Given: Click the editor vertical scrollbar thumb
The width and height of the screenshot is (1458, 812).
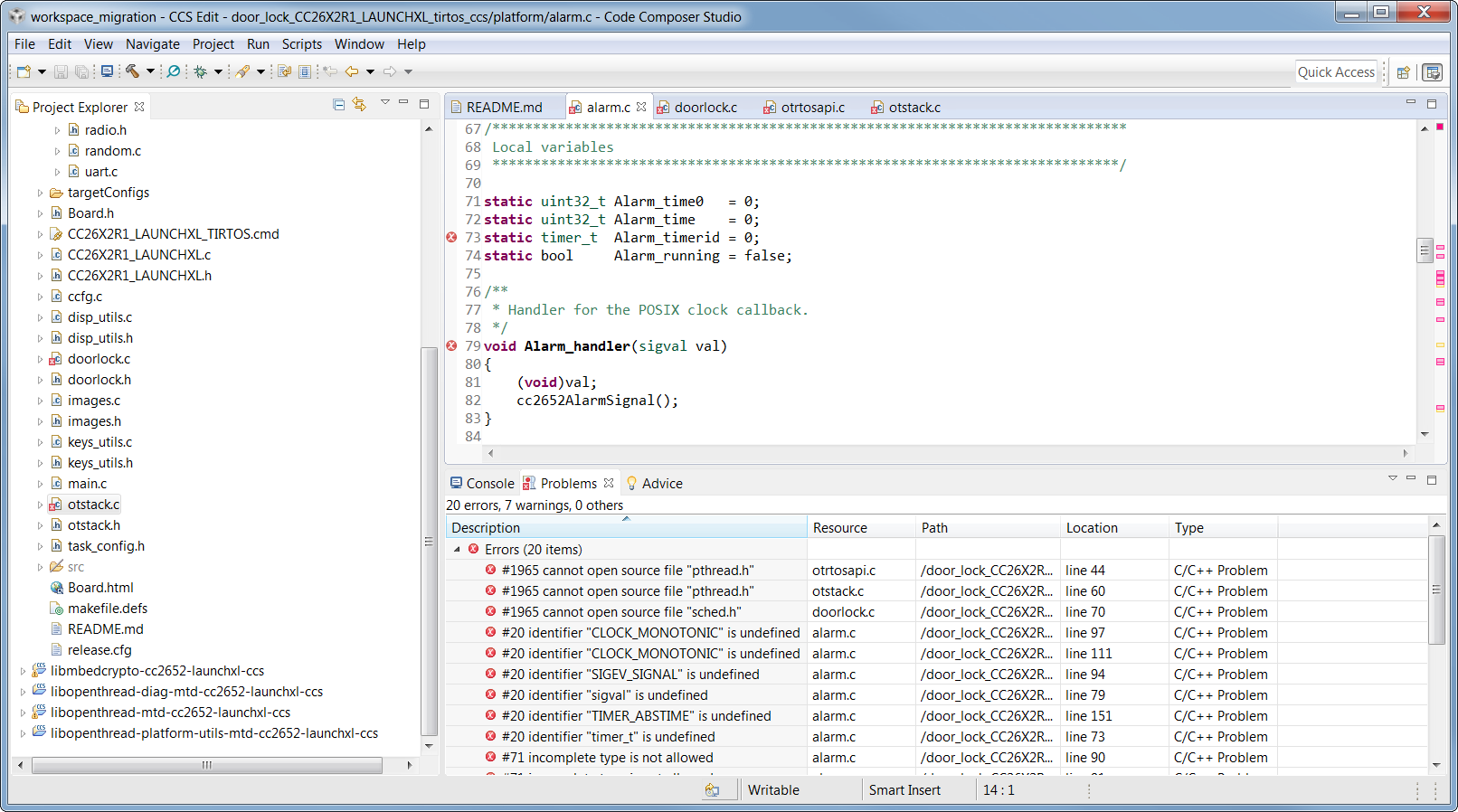Looking at the screenshot, I should point(1425,250).
